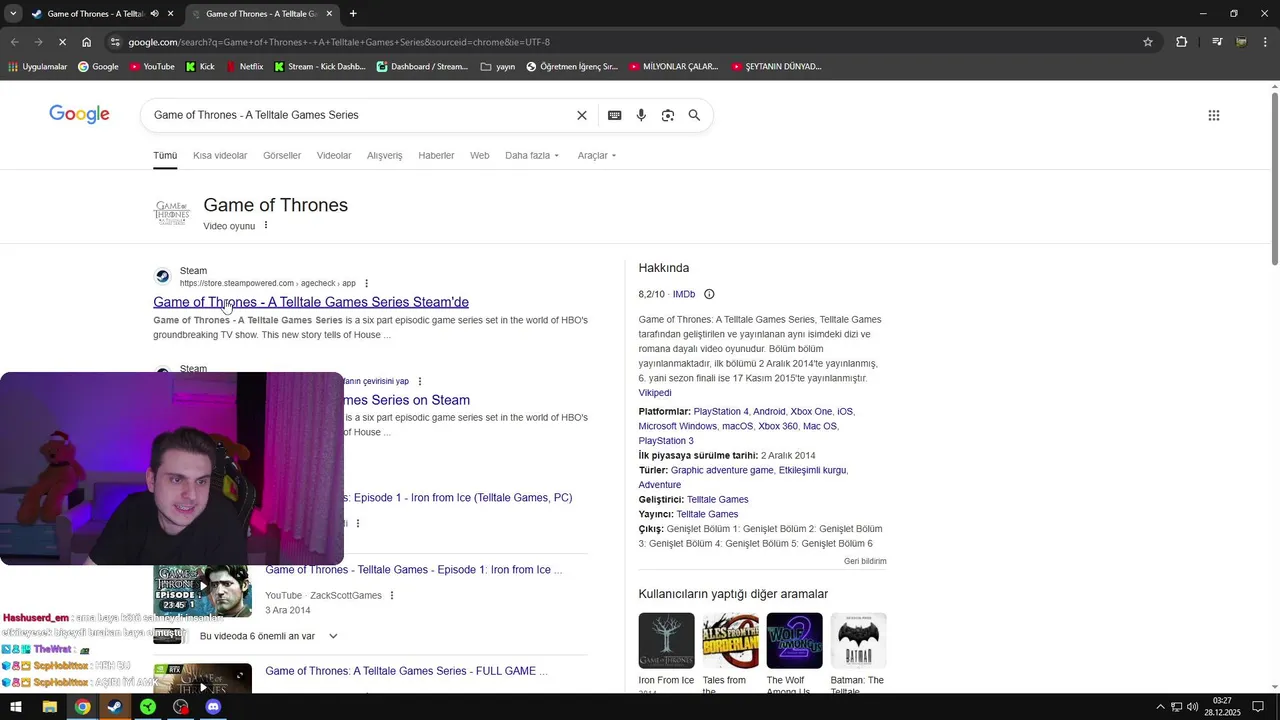Open Discord from the taskbar
Viewport: 1280px width, 720px height.
click(x=213, y=707)
